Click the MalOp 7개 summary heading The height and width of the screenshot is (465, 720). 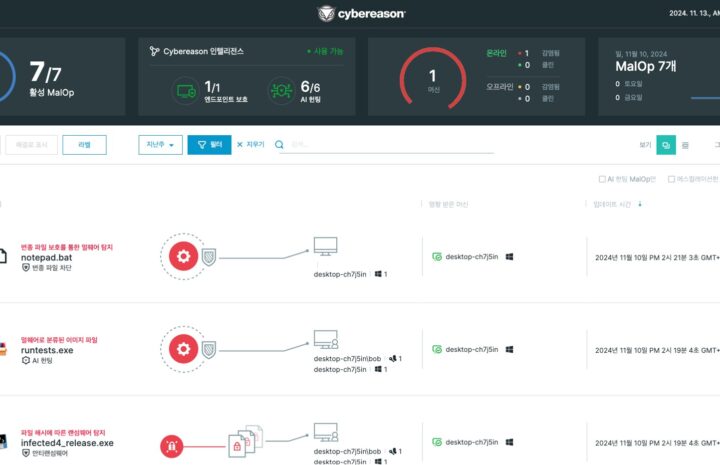point(646,66)
